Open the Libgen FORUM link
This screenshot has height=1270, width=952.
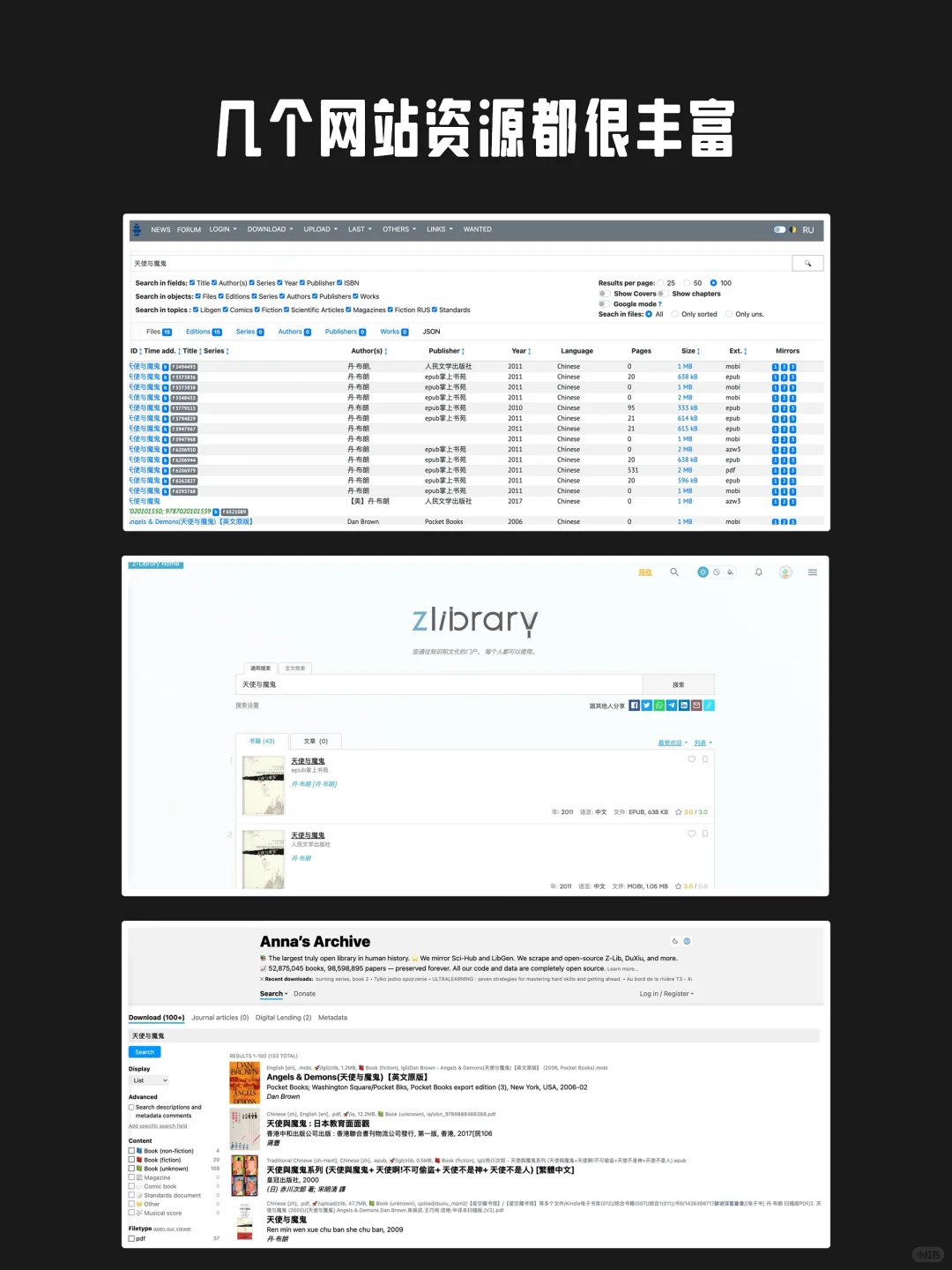(189, 229)
